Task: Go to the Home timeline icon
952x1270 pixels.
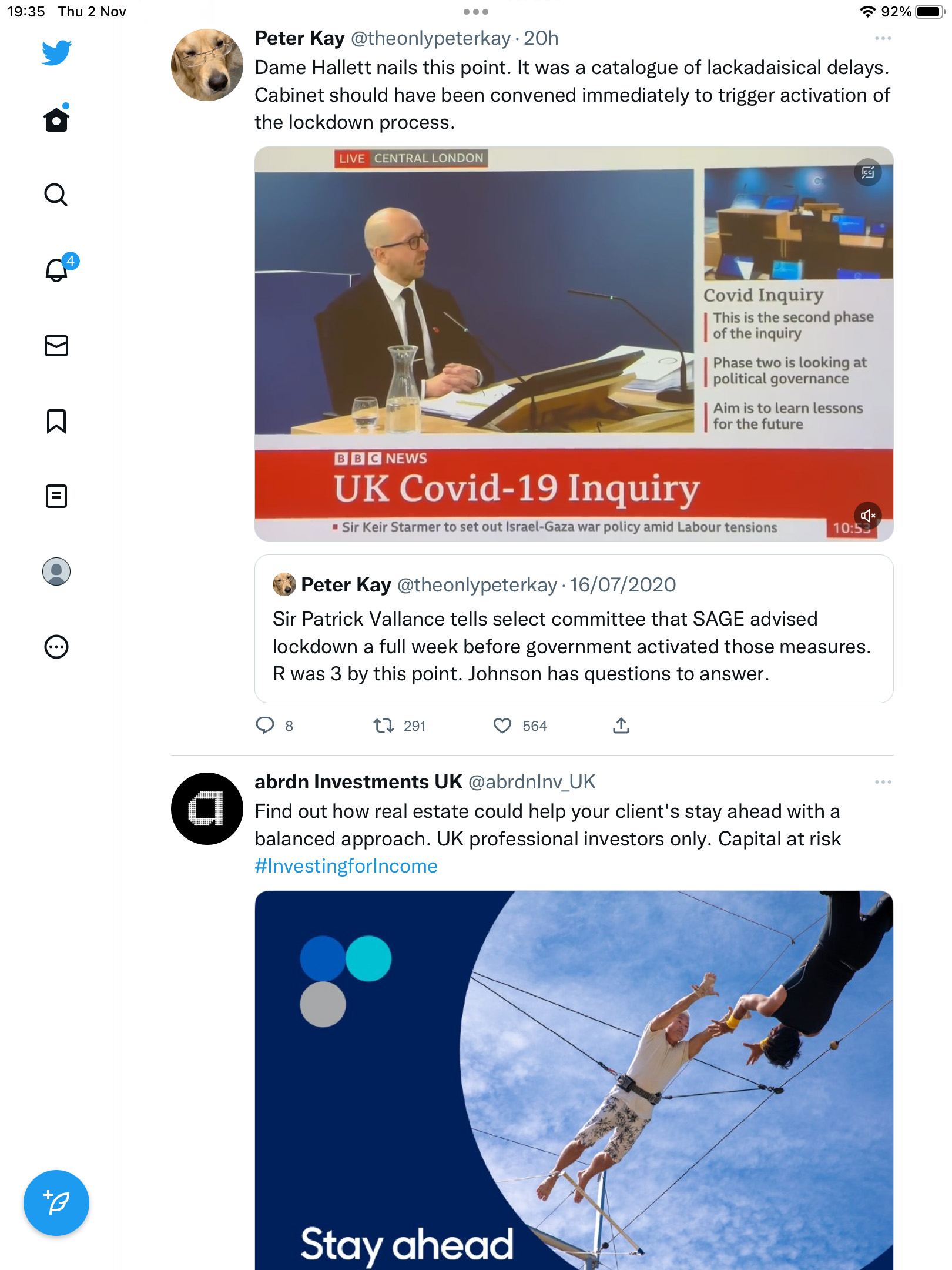Action: pos(56,119)
